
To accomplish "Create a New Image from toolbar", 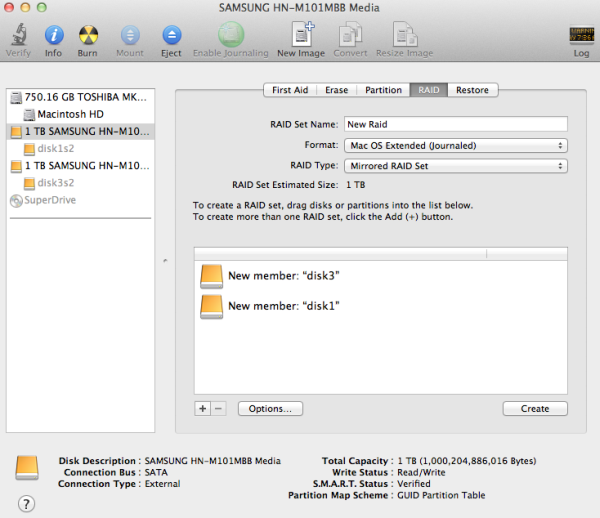I will tap(302, 34).
